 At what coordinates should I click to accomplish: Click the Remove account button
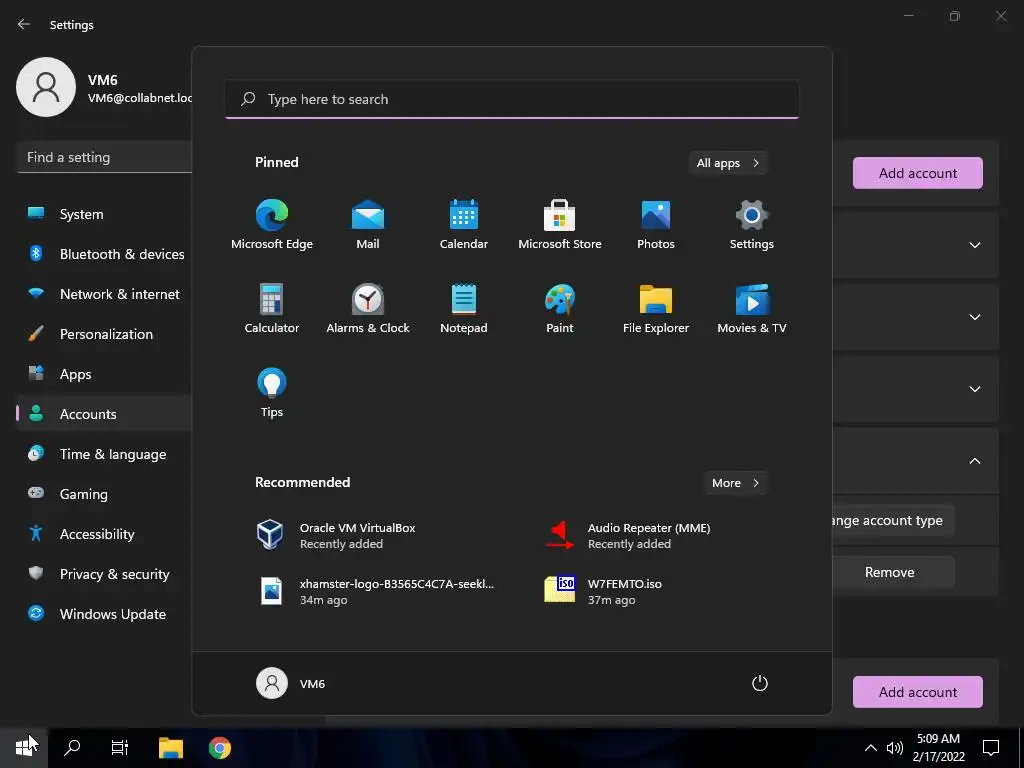coord(893,572)
